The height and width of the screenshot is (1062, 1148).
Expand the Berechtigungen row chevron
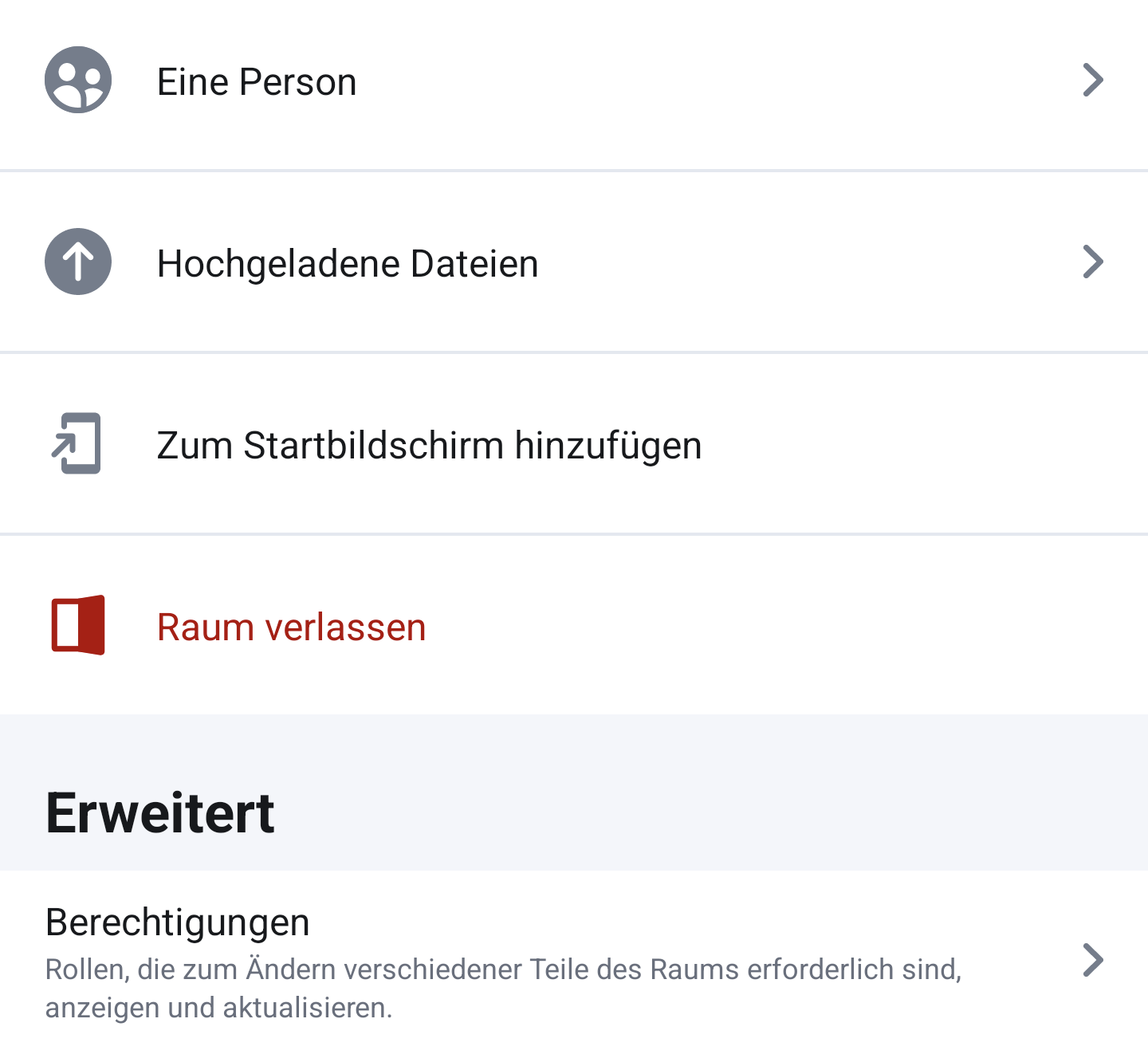(x=1093, y=960)
